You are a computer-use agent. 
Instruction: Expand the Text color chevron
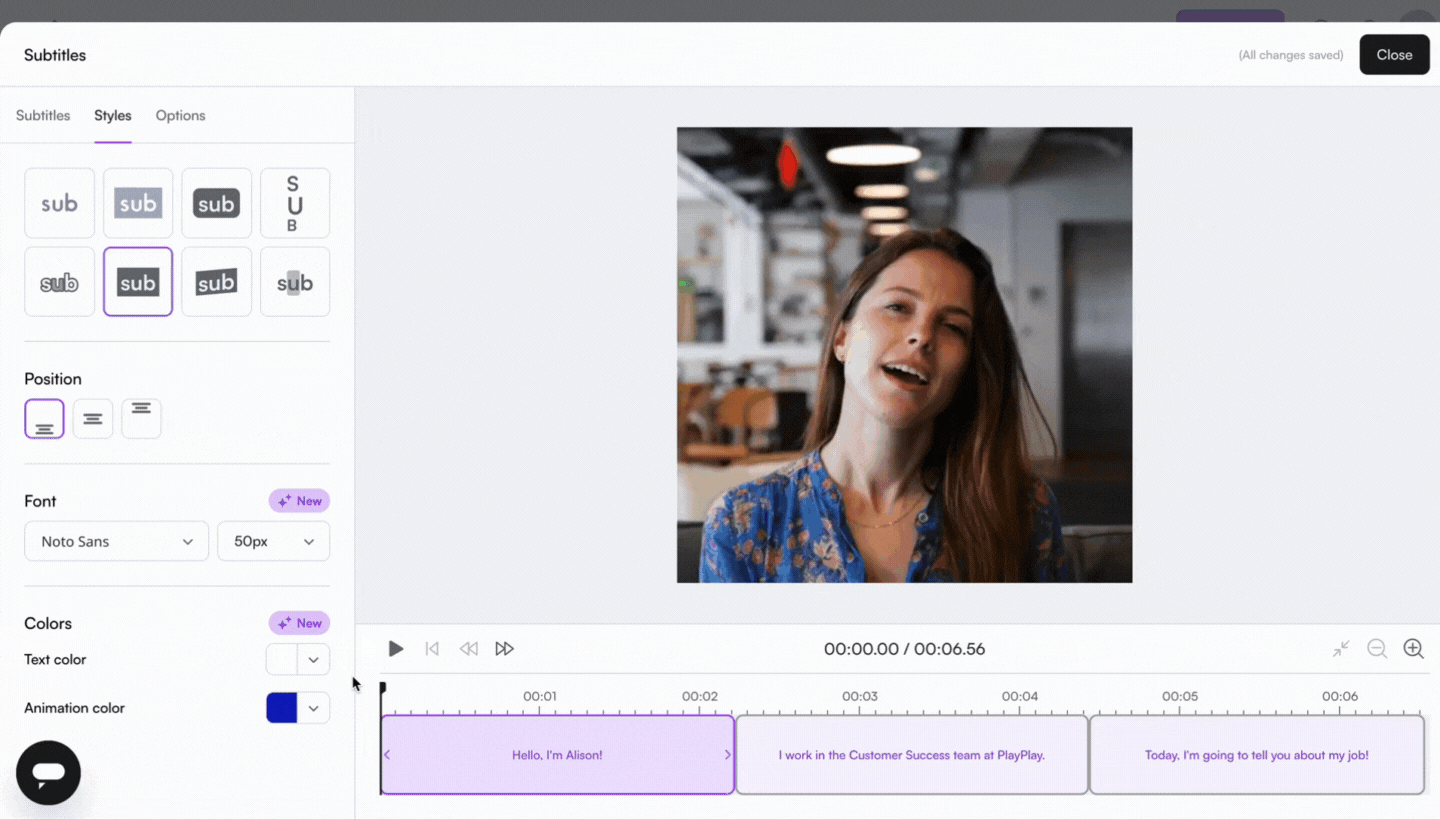pos(314,659)
